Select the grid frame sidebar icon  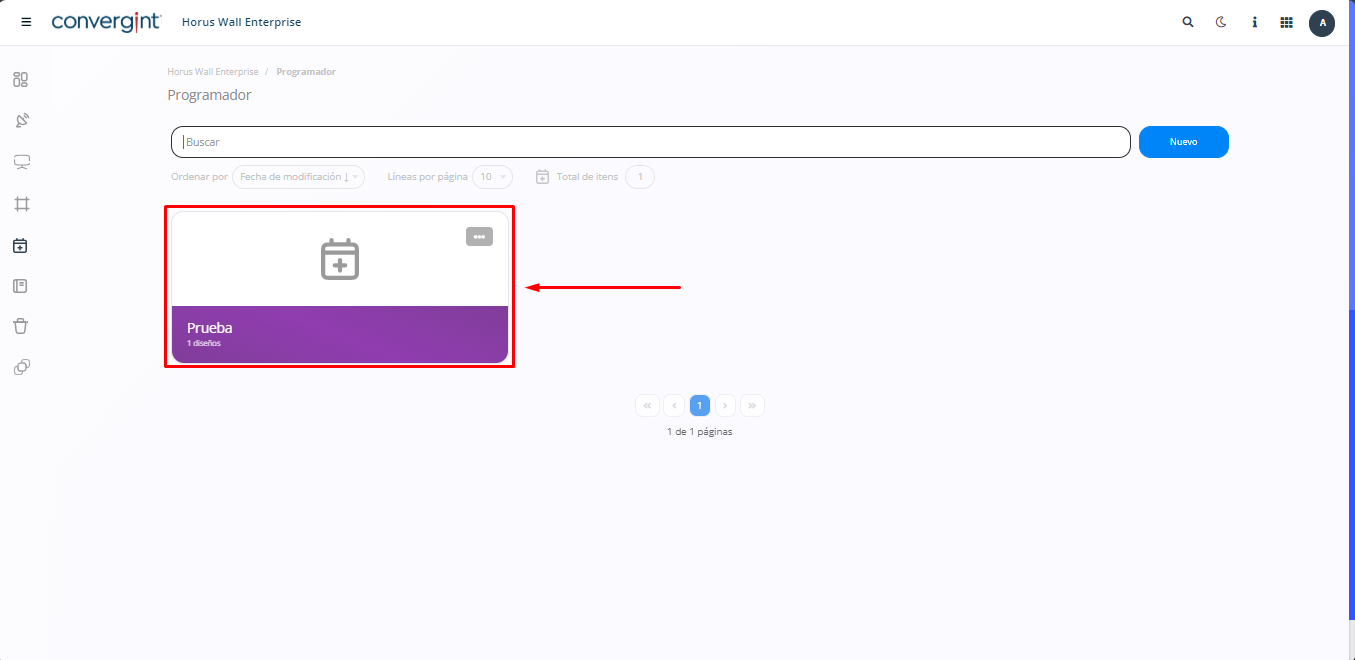point(21,204)
